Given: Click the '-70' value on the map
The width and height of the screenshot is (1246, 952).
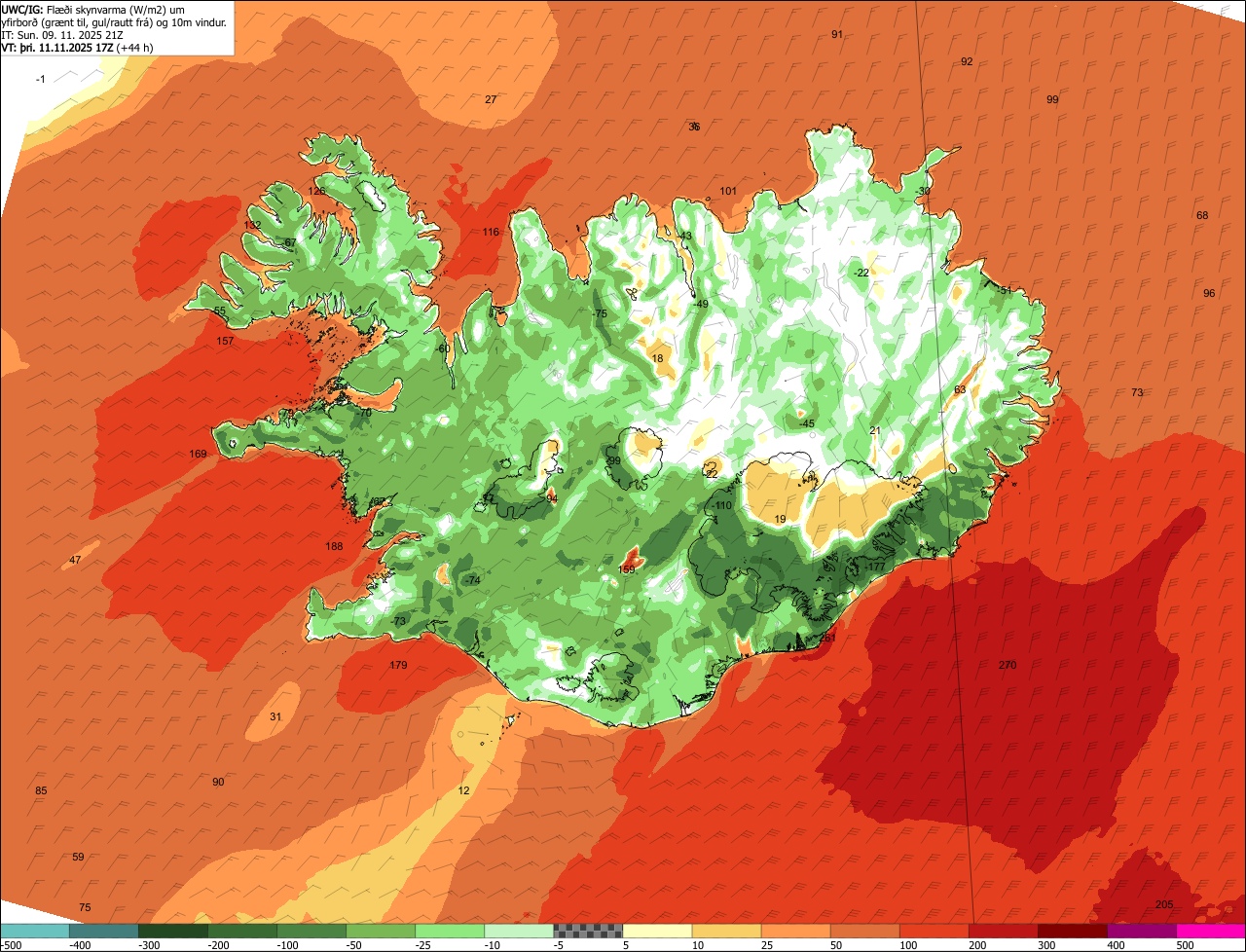Looking at the screenshot, I should pyautogui.click(x=364, y=413).
